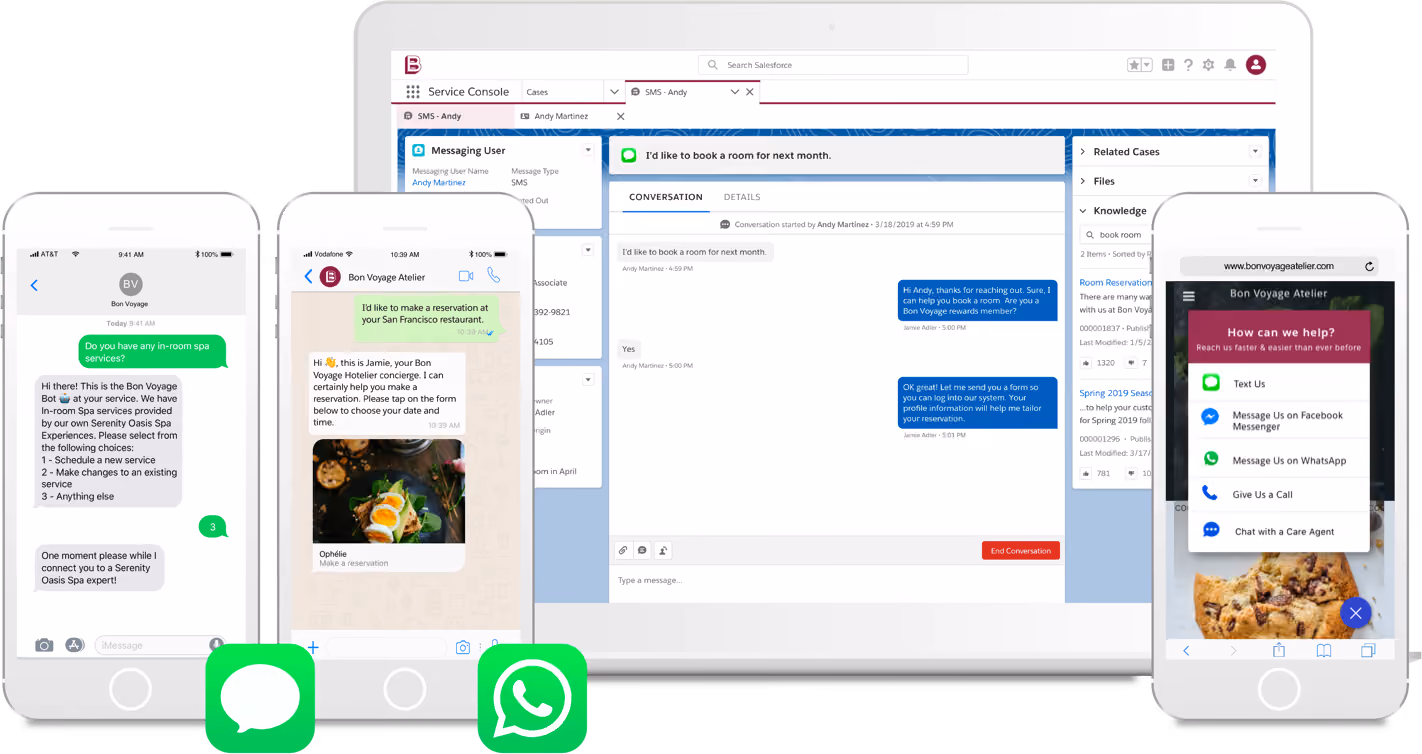The width and height of the screenshot is (1422, 754).
Task: Open Related Cases dropdown arrow menu
Action: tap(1255, 152)
